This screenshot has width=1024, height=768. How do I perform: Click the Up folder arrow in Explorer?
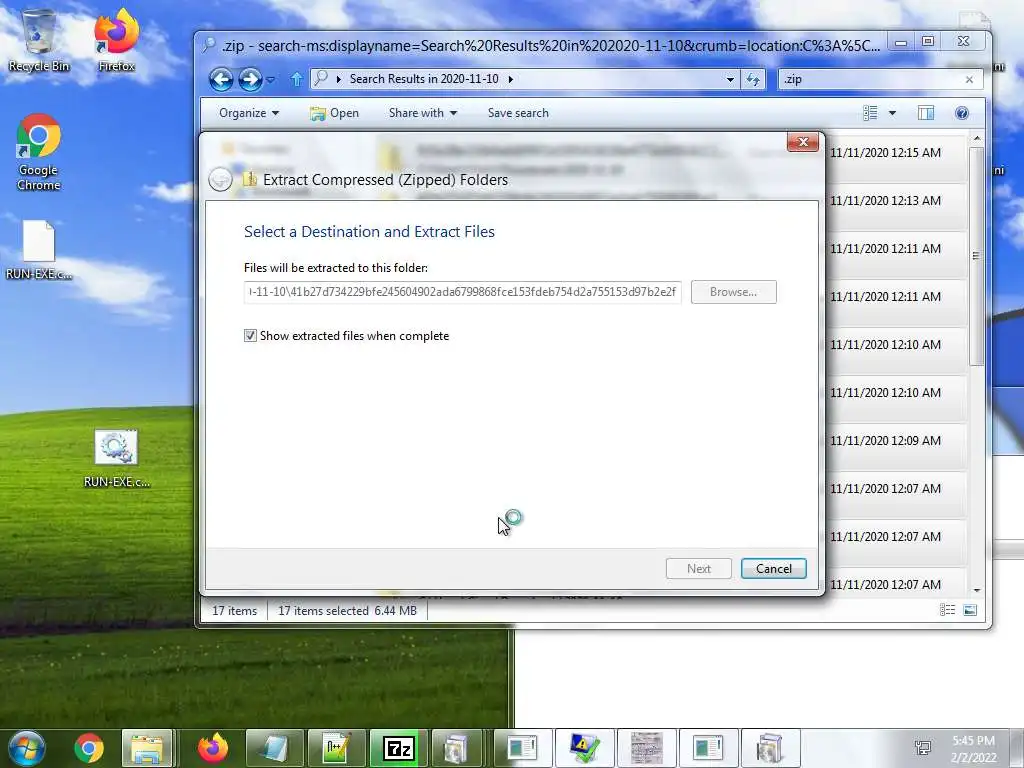(x=296, y=80)
